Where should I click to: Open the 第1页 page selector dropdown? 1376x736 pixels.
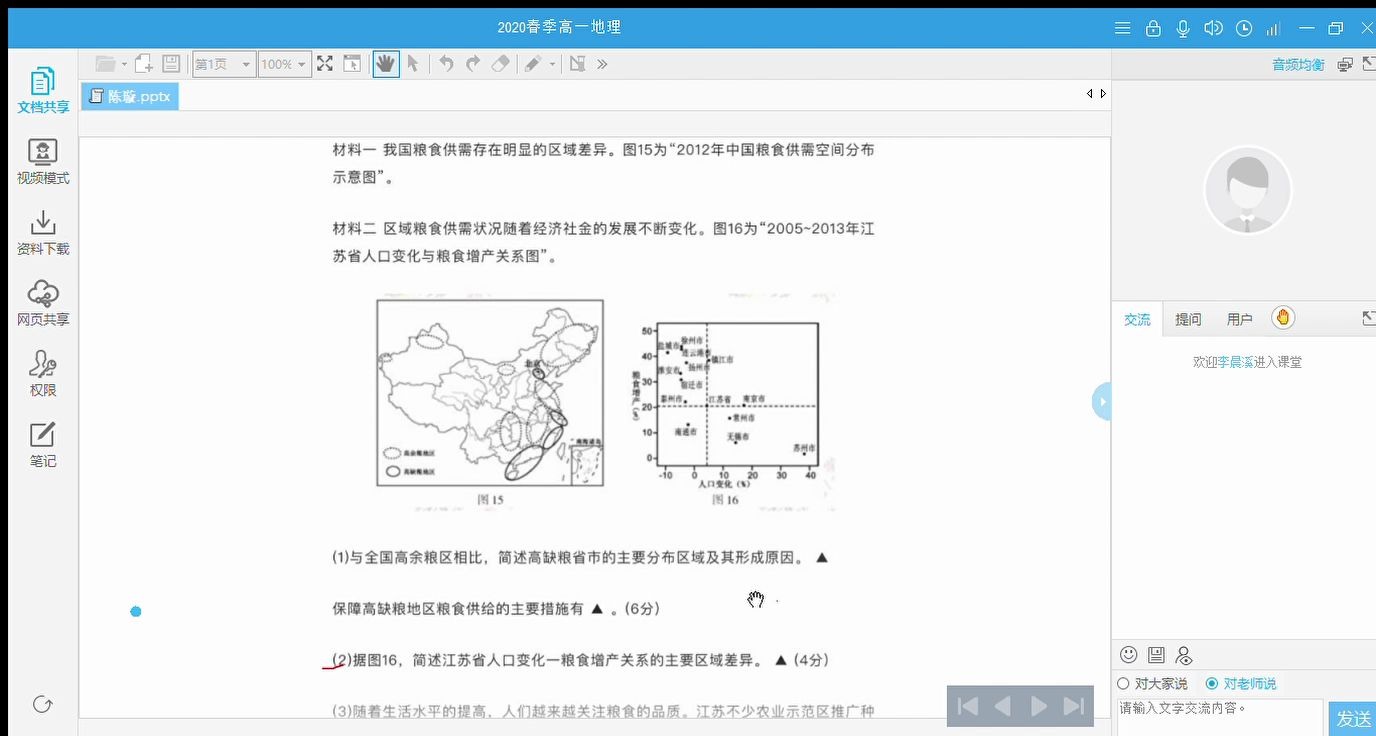tap(223, 64)
